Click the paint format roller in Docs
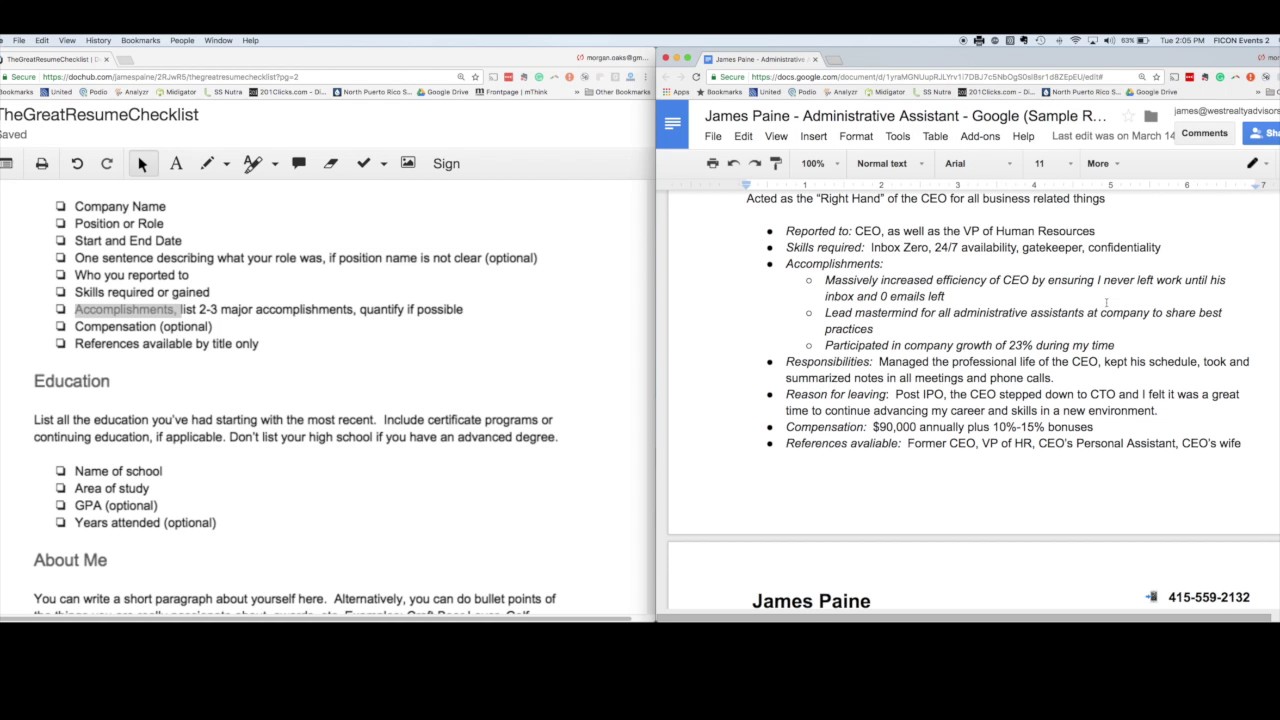 pos(775,164)
